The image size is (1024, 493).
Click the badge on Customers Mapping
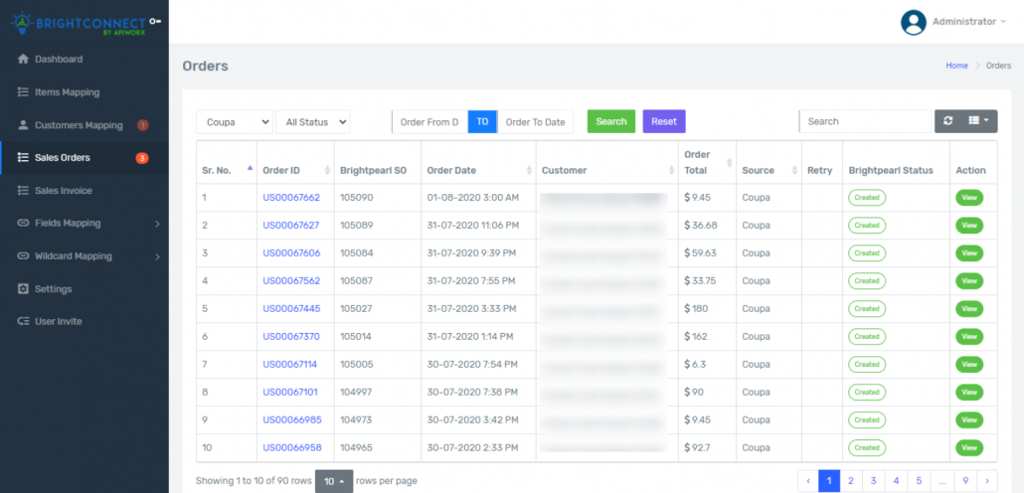(143, 125)
